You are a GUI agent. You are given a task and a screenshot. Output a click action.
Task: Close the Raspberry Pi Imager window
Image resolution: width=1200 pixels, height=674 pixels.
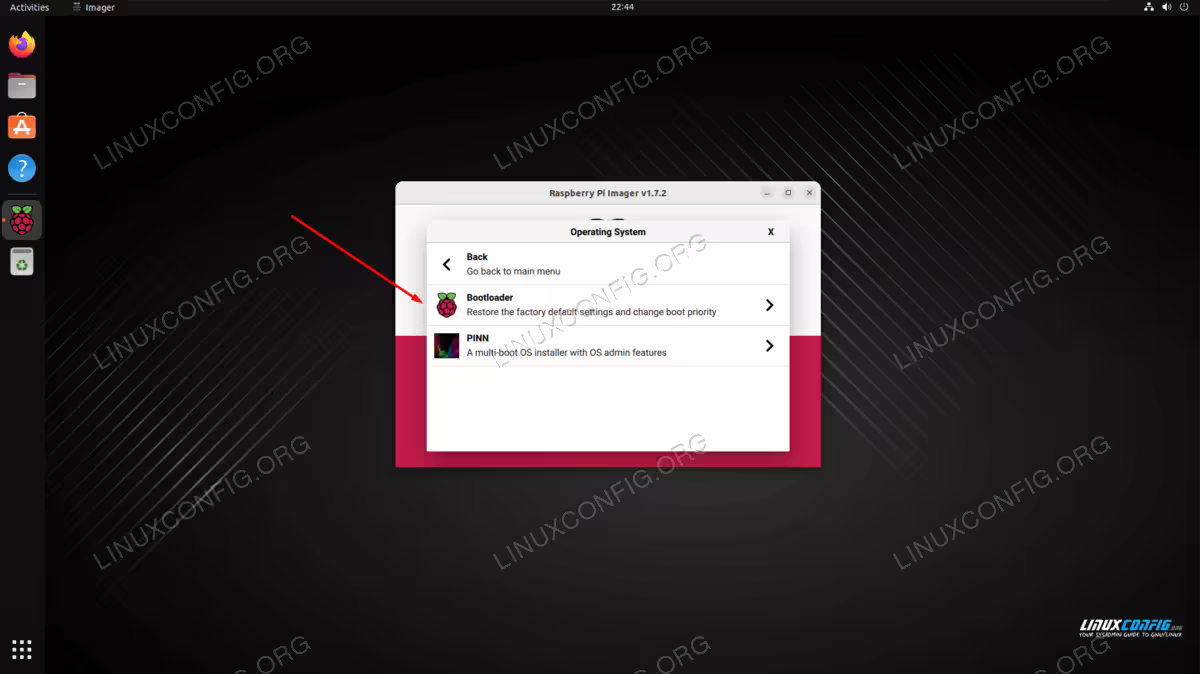click(x=810, y=193)
